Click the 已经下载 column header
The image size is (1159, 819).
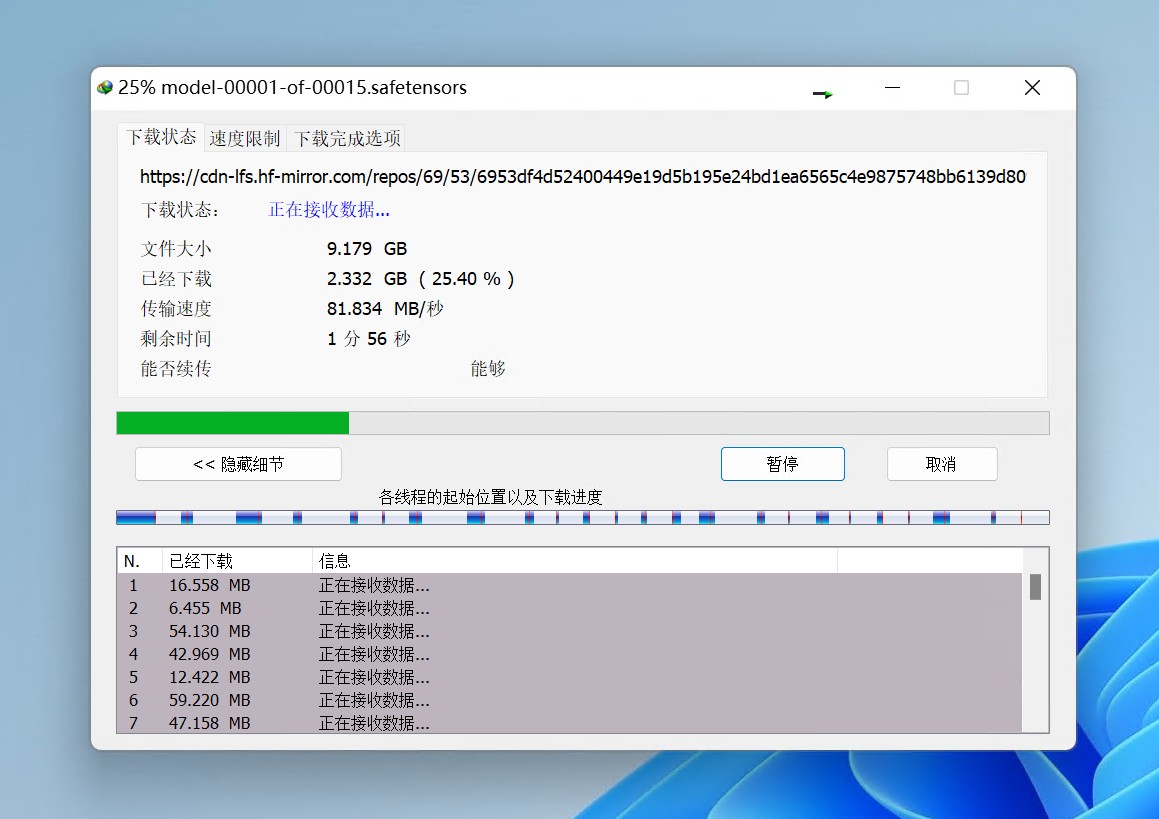tap(237, 561)
